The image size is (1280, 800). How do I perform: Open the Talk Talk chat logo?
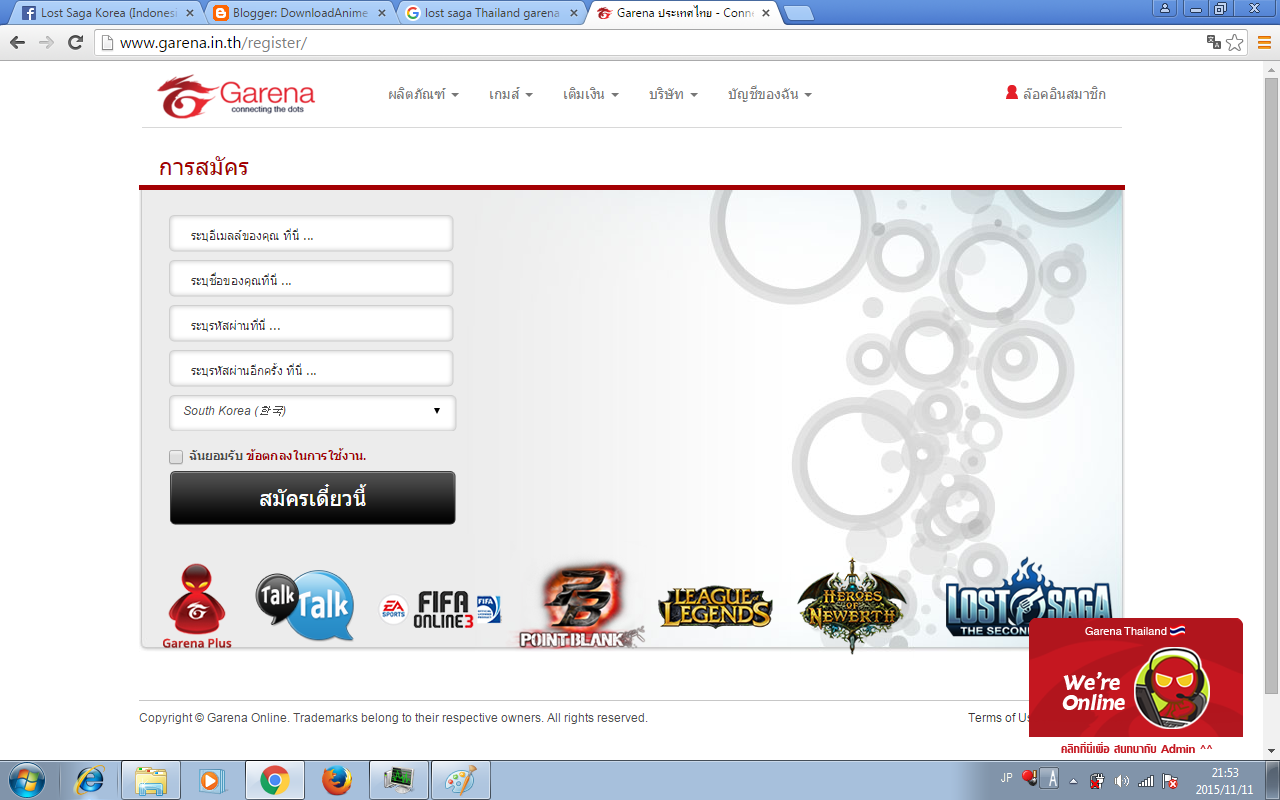pos(304,605)
